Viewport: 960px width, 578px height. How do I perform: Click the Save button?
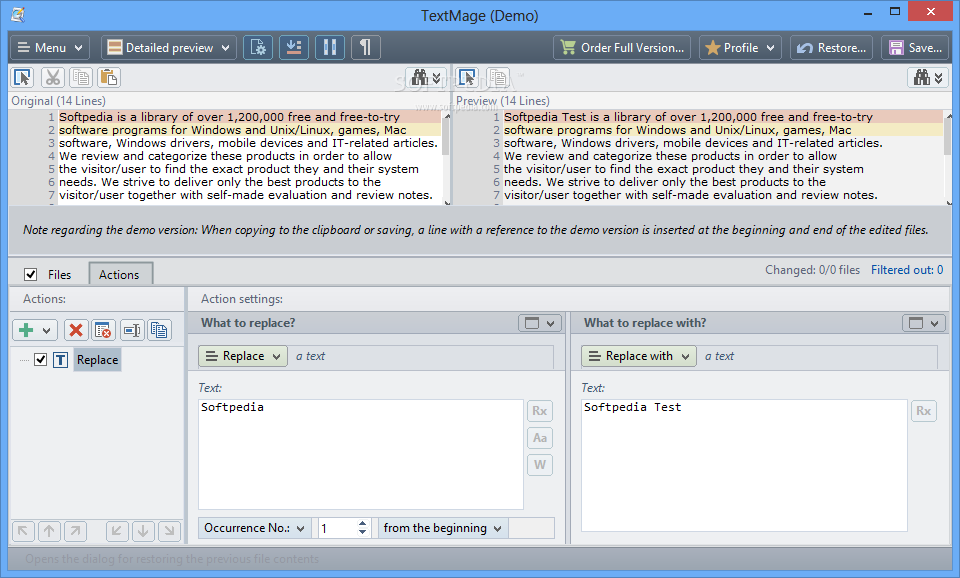(x=915, y=48)
